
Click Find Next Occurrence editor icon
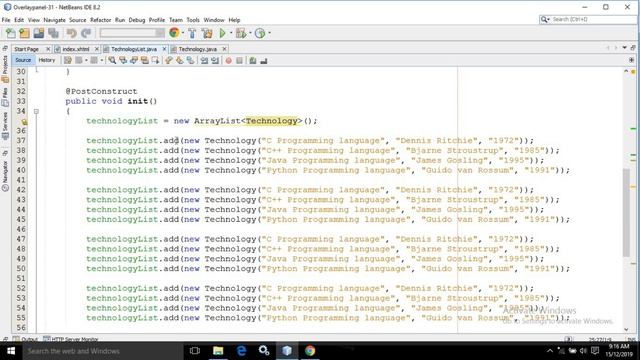pyautogui.click(x=134, y=60)
